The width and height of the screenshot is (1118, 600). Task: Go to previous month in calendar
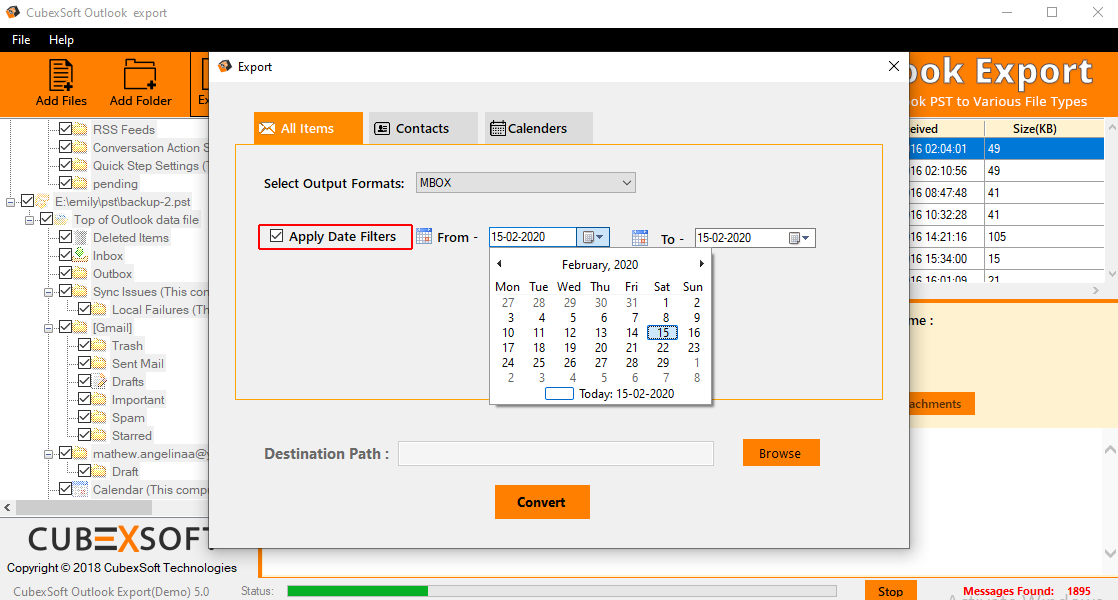pyautogui.click(x=499, y=264)
